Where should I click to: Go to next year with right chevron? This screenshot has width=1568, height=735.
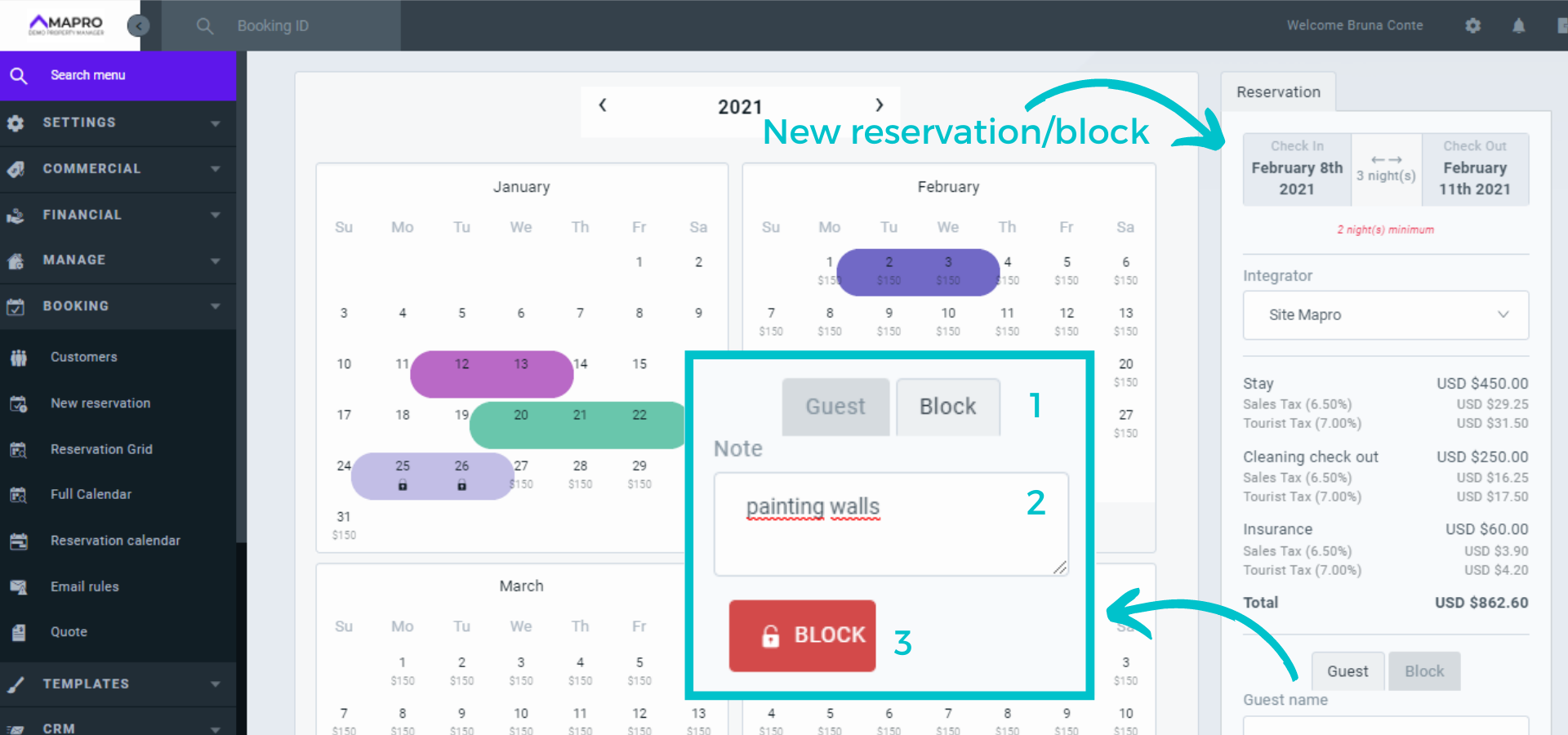point(879,105)
